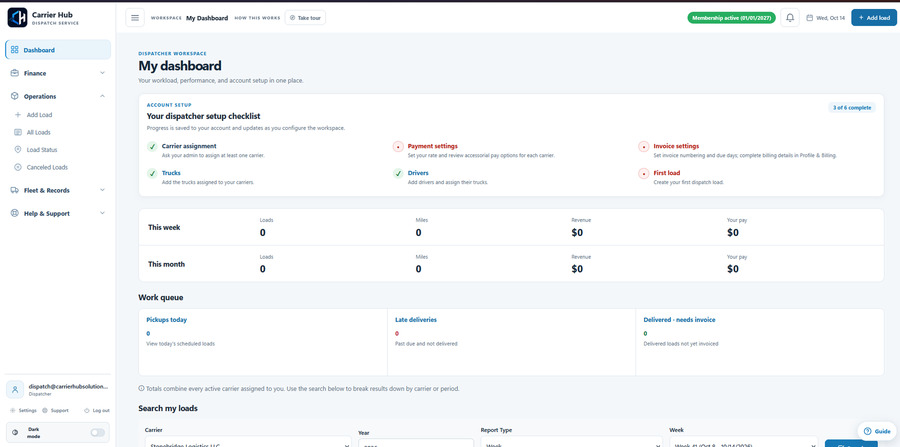This screenshot has width=900, height=447.
Task: Expand the Fleet & Records chevron
Action: (102, 190)
